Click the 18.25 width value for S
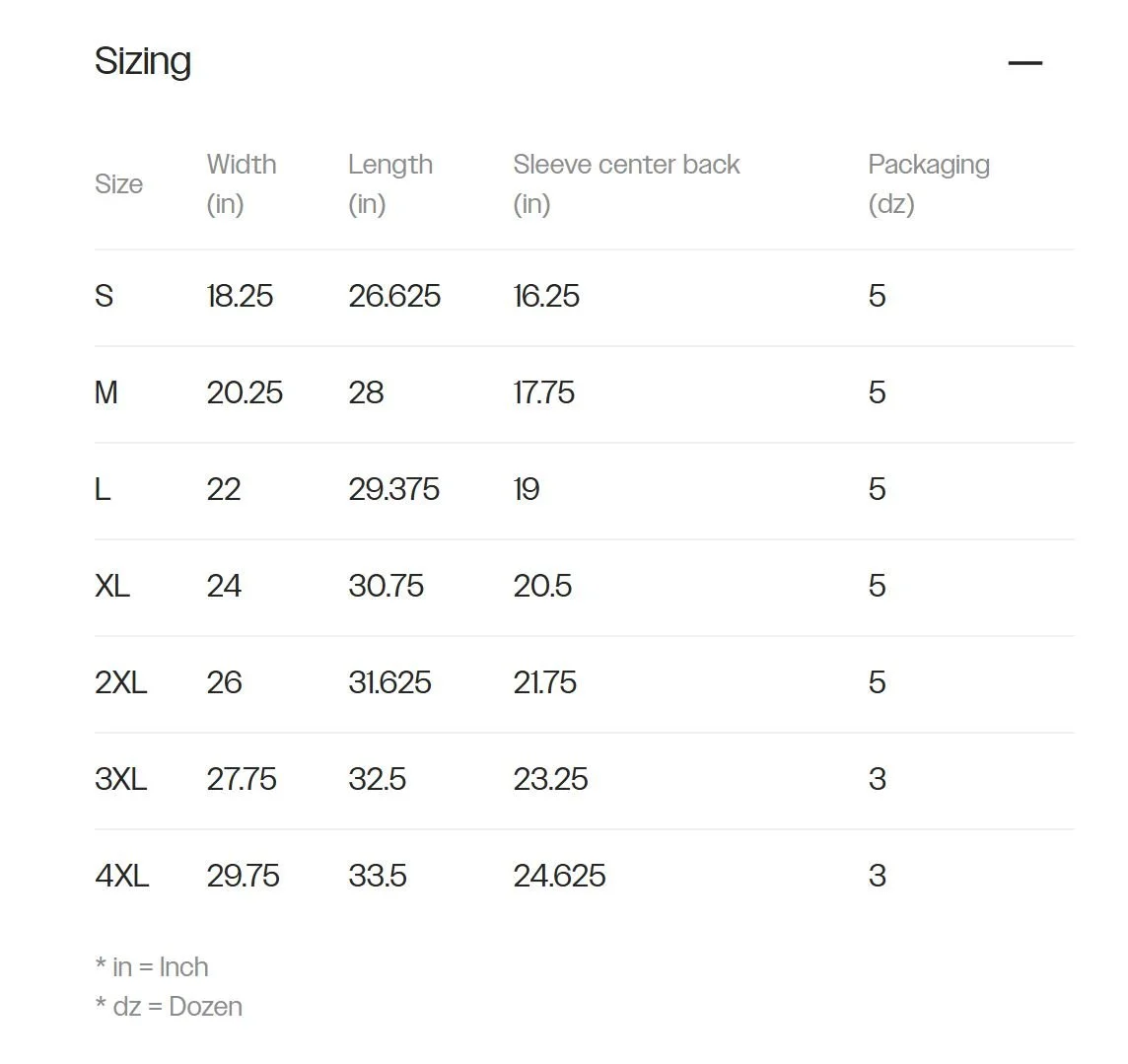This screenshot has height=1064, width=1128. click(x=240, y=297)
